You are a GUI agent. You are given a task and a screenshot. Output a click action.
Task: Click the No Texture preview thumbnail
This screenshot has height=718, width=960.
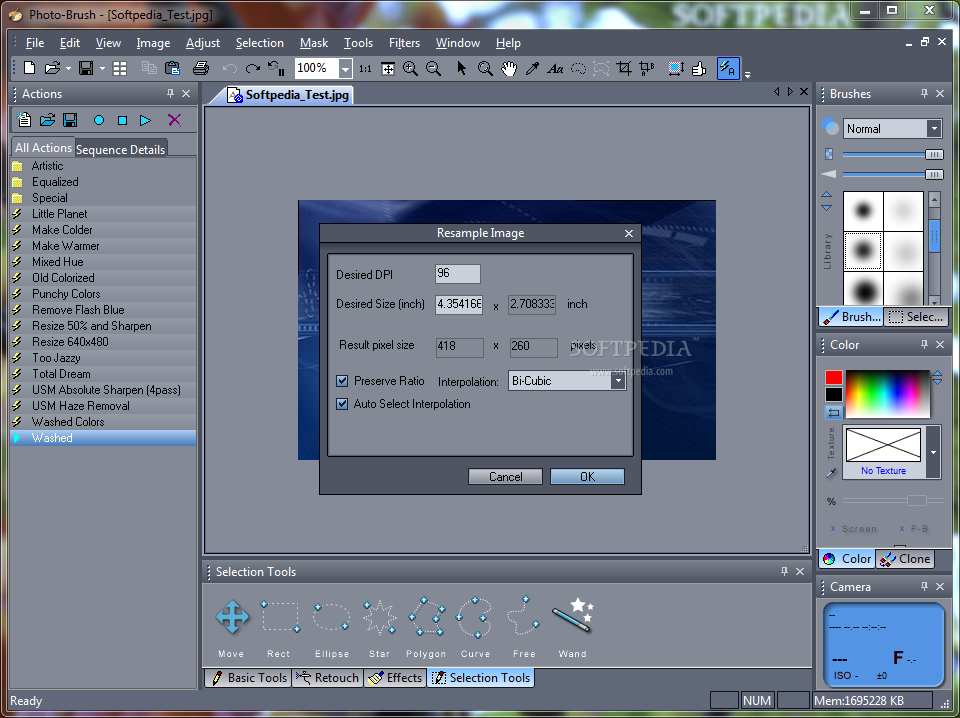(x=883, y=445)
